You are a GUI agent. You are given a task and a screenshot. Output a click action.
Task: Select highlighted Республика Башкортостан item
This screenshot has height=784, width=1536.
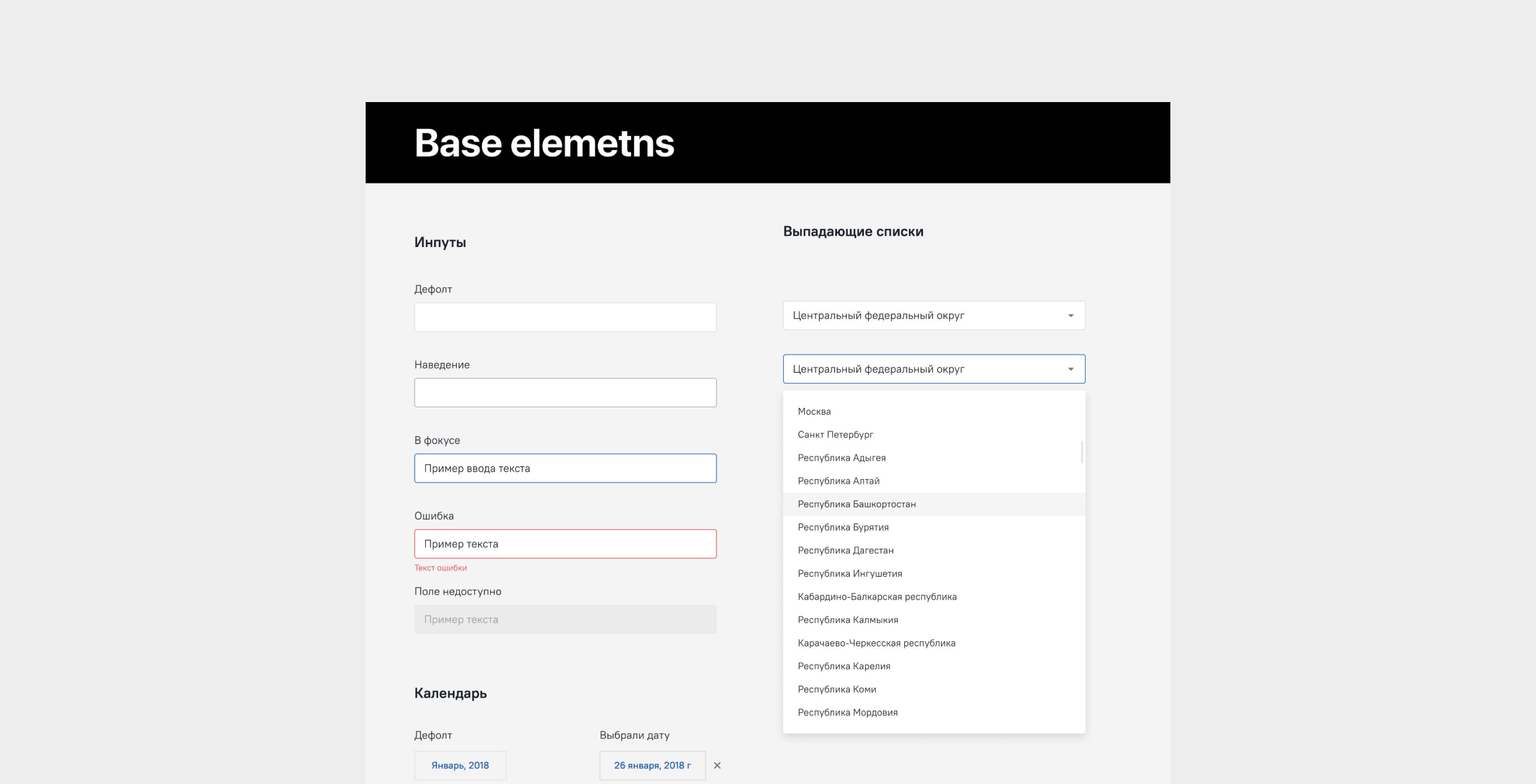(x=856, y=504)
